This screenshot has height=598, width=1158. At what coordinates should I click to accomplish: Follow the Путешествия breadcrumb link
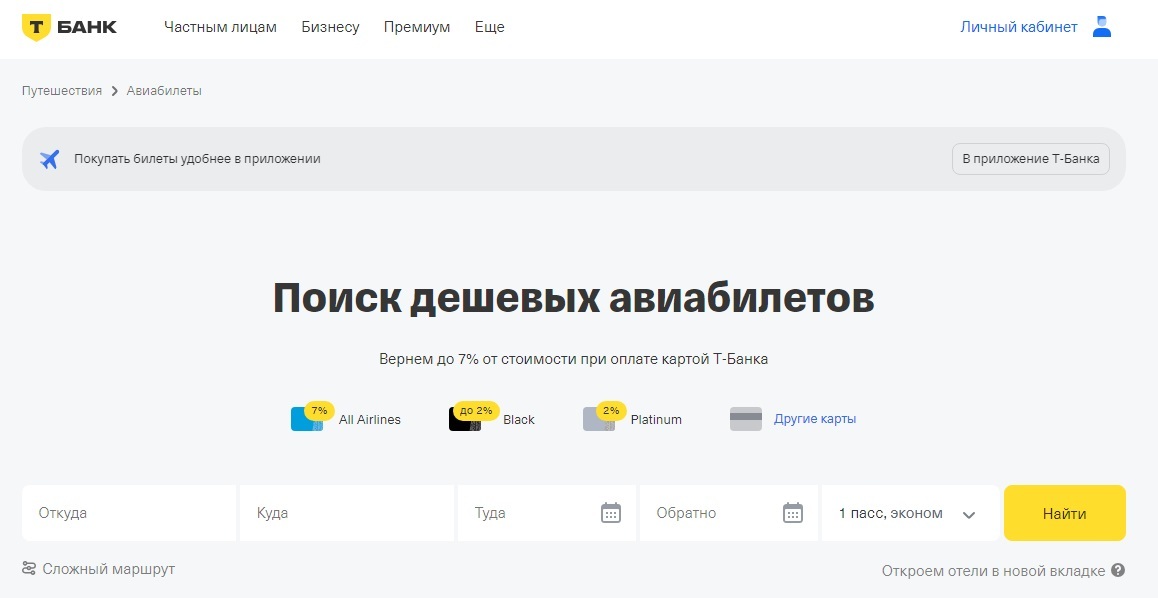pos(62,91)
